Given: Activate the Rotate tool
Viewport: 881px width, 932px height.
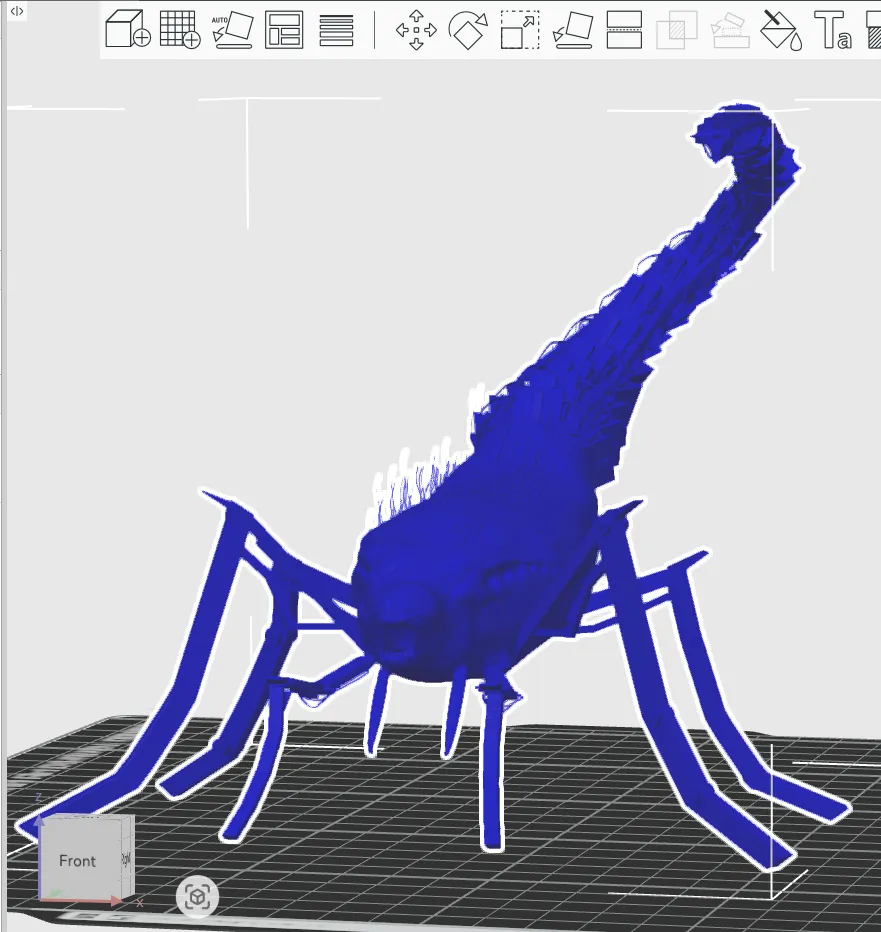Looking at the screenshot, I should pyautogui.click(x=467, y=30).
